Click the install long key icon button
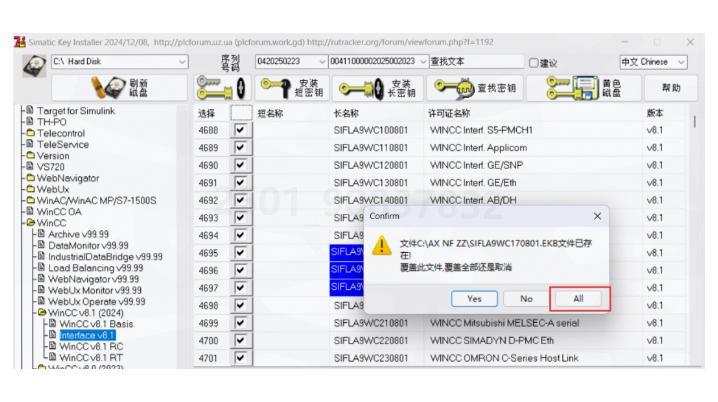Screen dimensions: 718x402 (378, 88)
